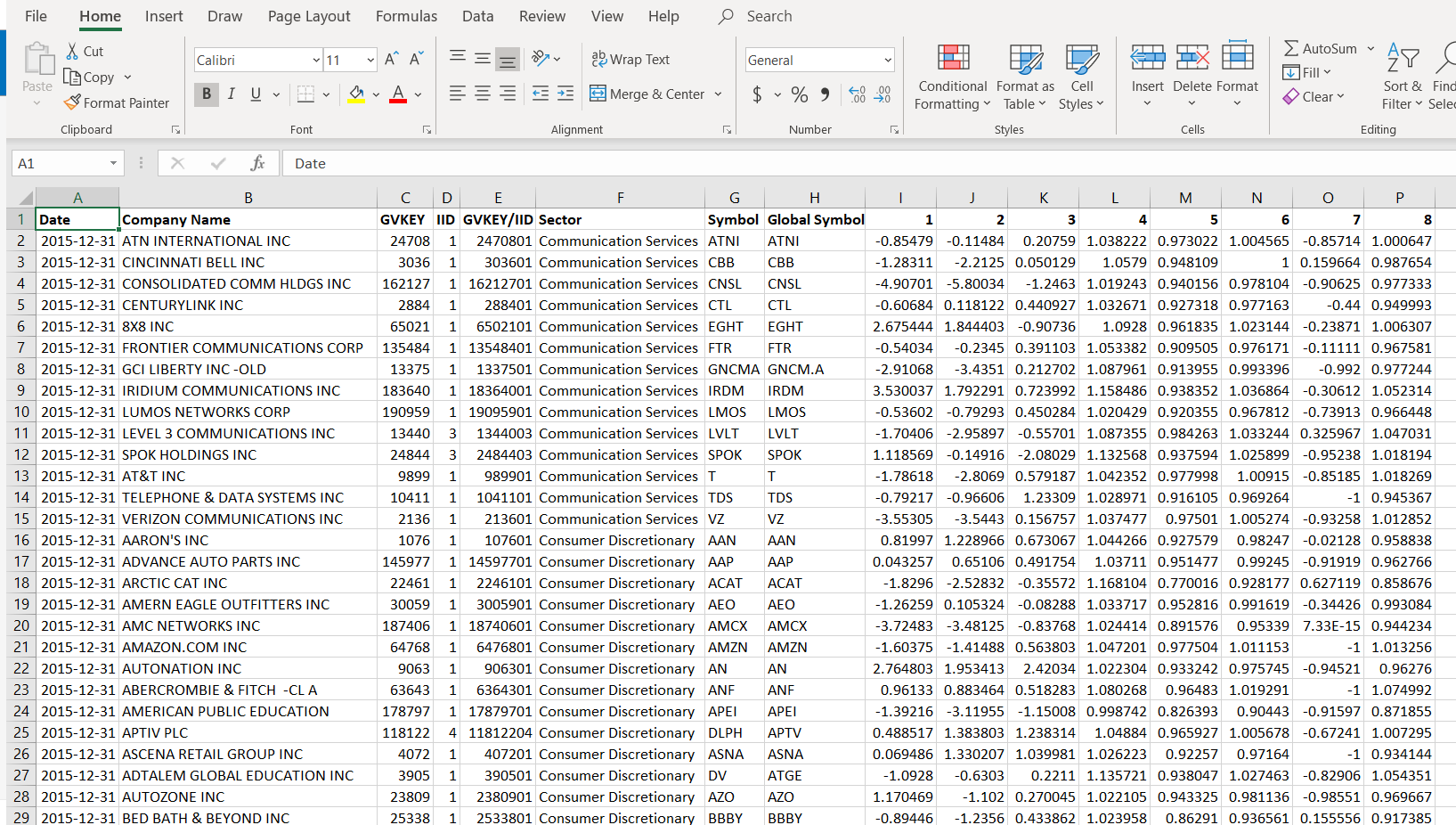The height and width of the screenshot is (825, 1456).
Task: Expand Merge & Center dropdown arrow
Action: [718, 94]
